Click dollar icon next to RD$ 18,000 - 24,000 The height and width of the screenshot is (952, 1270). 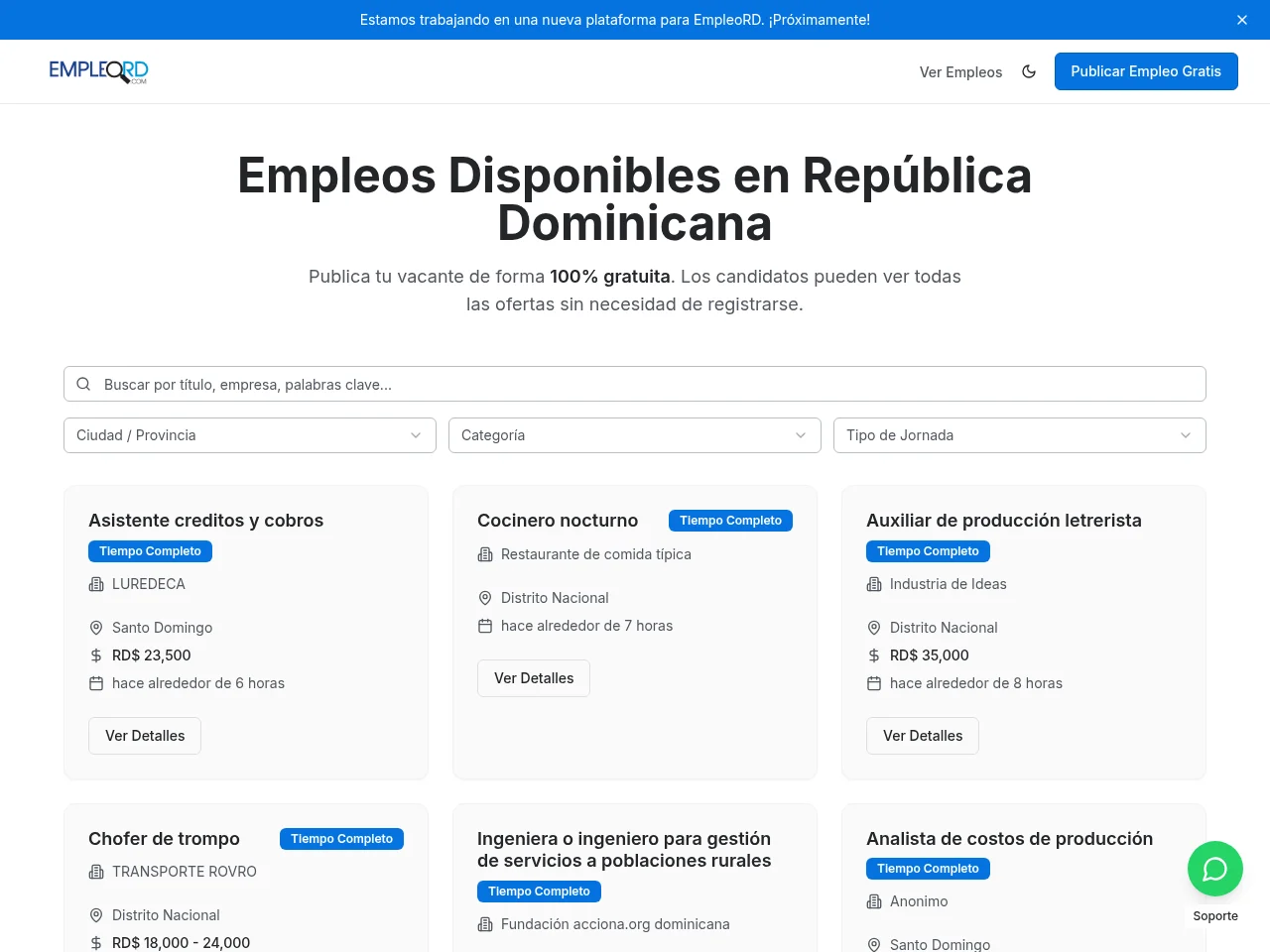click(x=96, y=943)
